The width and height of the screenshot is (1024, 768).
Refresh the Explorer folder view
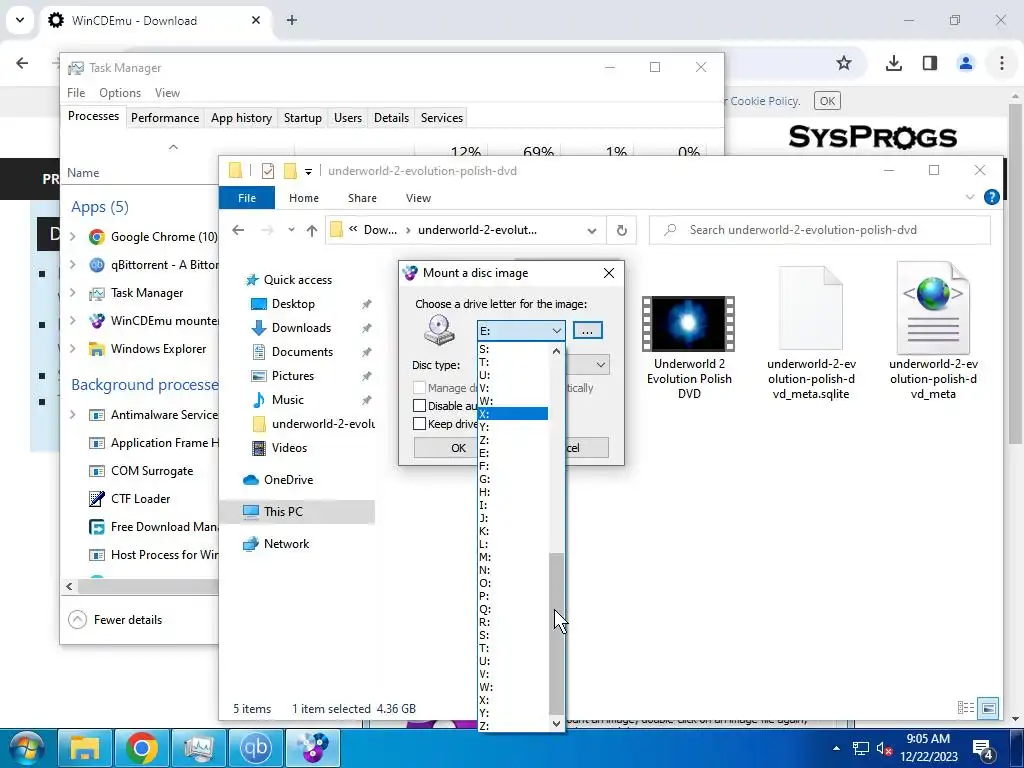coord(621,230)
